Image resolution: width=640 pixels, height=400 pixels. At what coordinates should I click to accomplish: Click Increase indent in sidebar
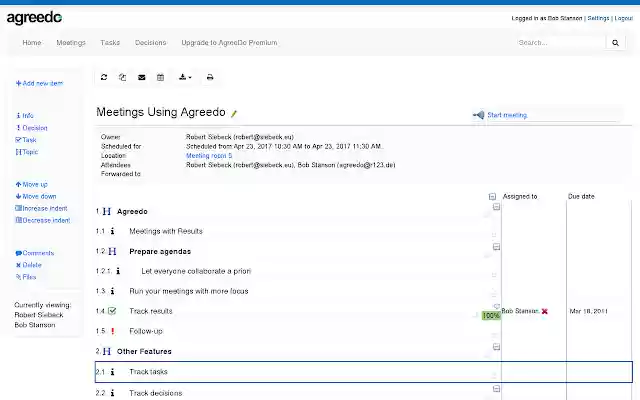point(41,208)
